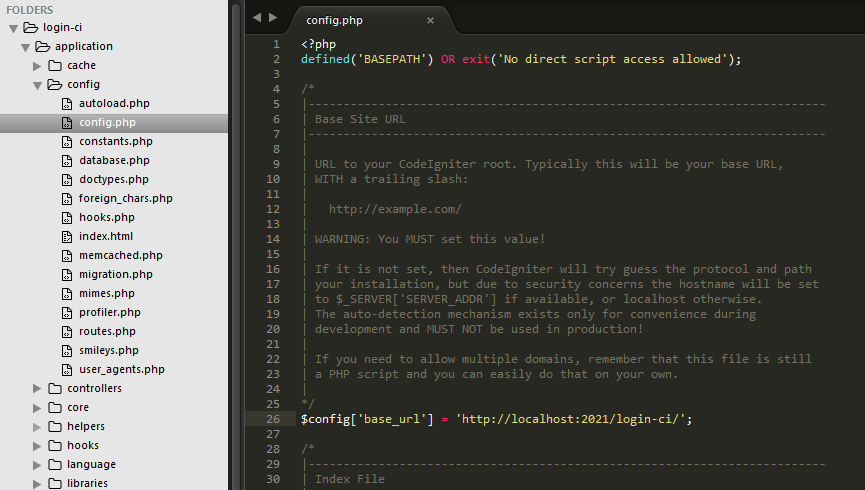Open autoload.php from the sidebar
The width and height of the screenshot is (865, 490).
point(114,104)
